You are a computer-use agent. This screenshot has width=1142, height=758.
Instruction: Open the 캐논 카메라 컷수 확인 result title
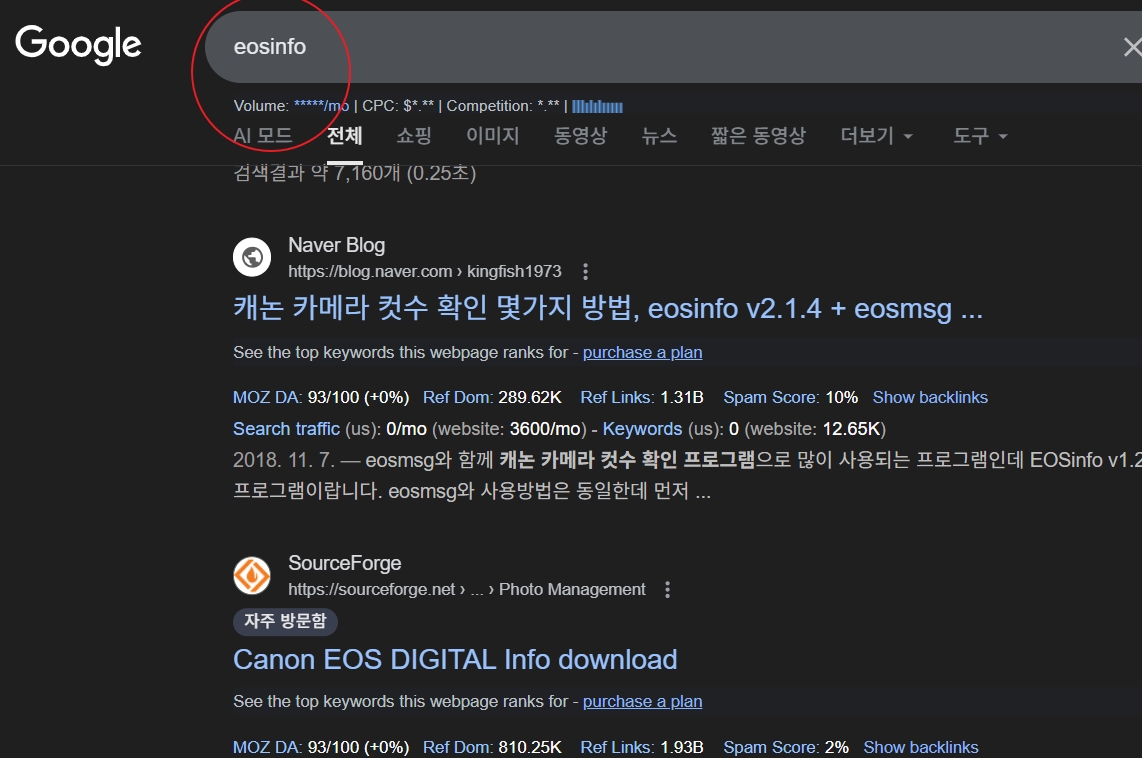tap(607, 309)
